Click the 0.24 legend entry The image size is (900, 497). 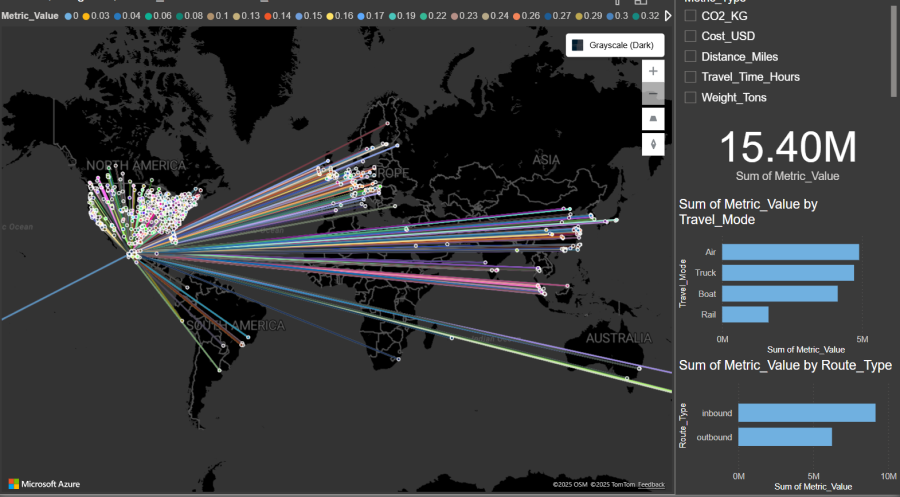(495, 16)
